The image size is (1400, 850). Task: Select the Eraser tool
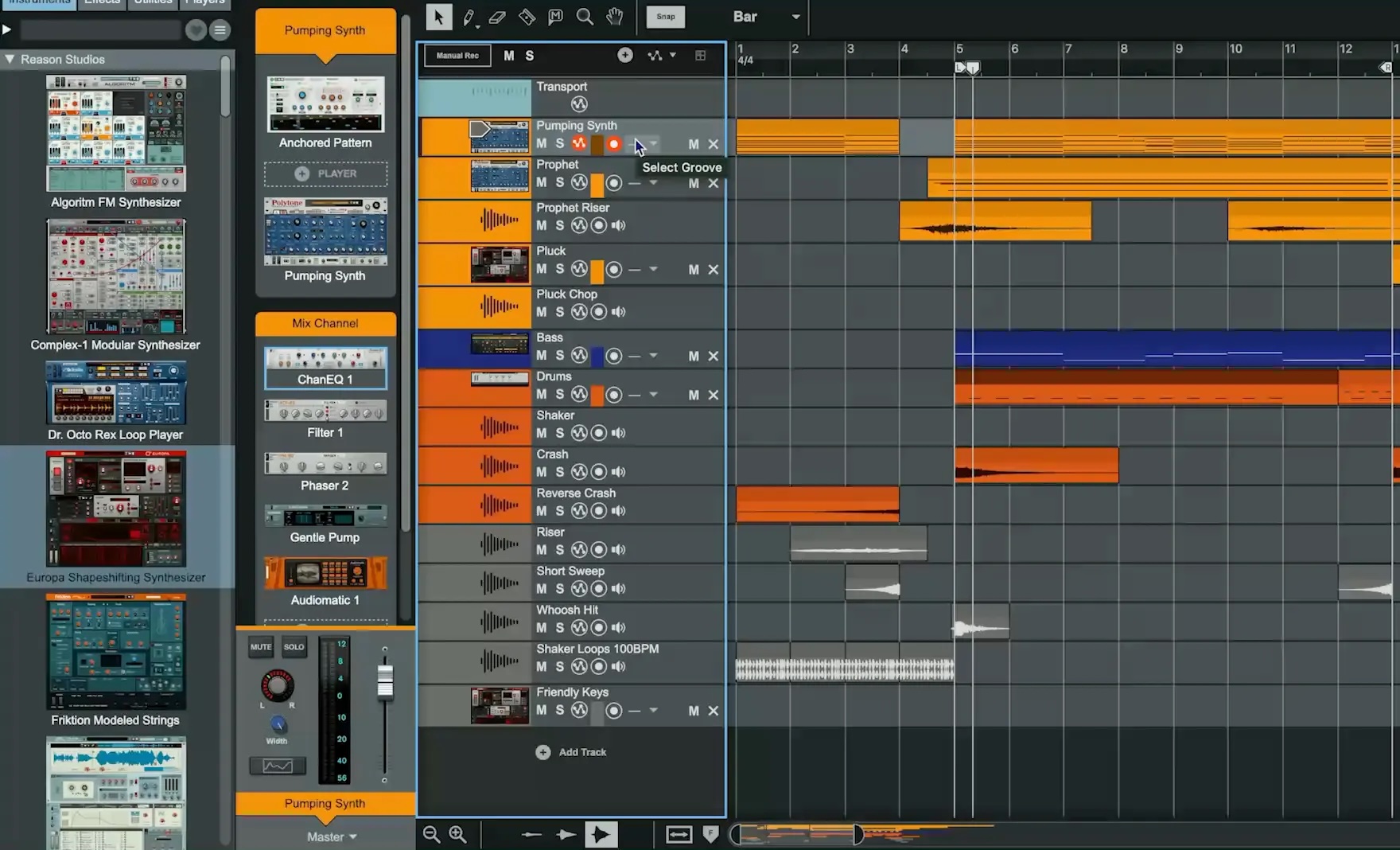[496, 17]
